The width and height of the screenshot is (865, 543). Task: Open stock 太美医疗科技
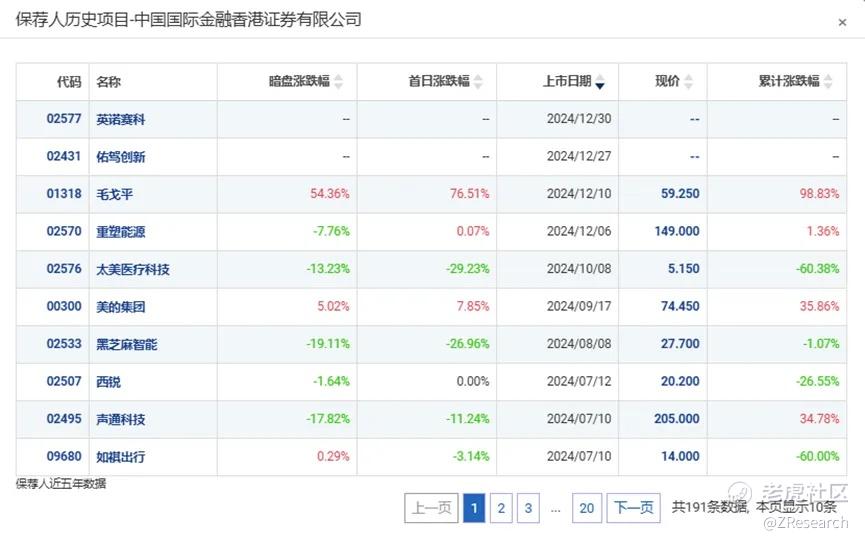pos(133,269)
